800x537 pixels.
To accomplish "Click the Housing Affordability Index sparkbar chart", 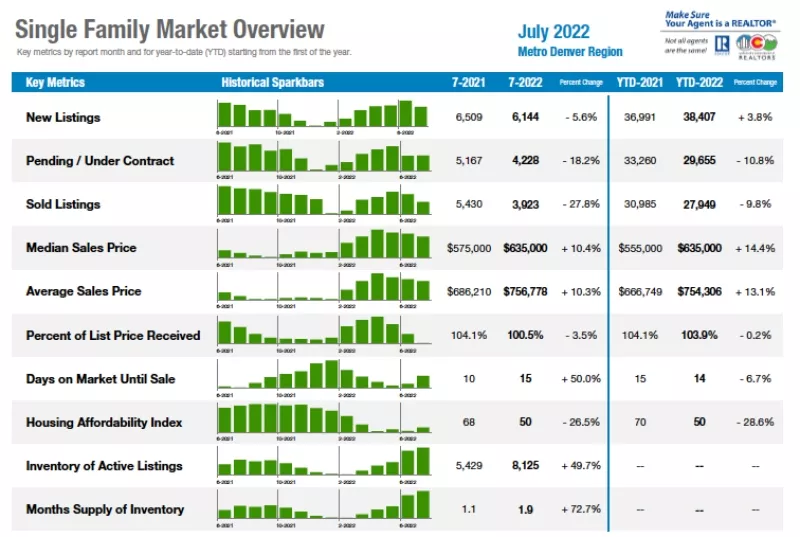I will 323,422.
